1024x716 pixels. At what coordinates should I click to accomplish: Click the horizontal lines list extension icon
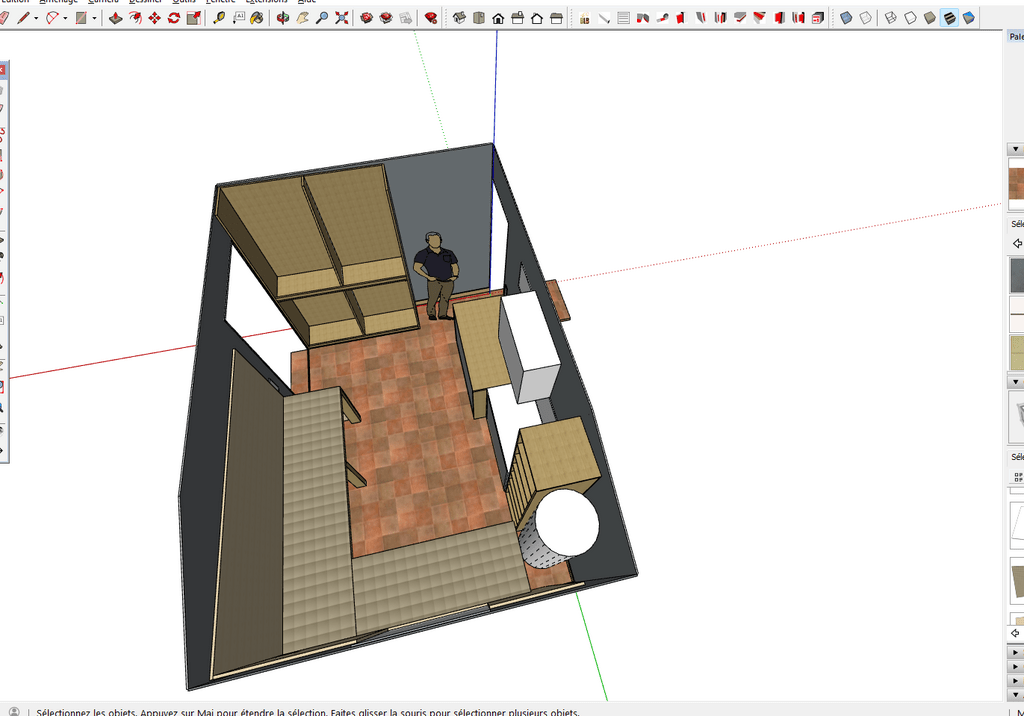[624, 18]
